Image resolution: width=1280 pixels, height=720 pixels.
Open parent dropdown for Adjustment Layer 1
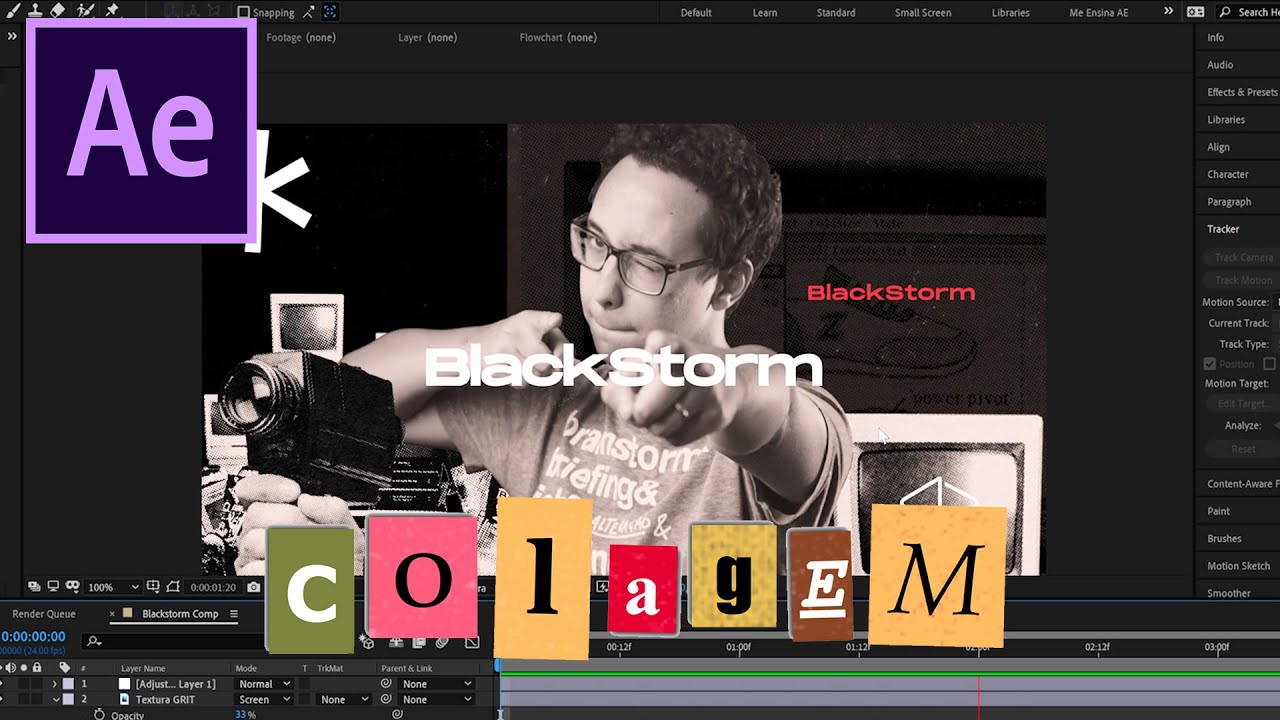(x=437, y=684)
